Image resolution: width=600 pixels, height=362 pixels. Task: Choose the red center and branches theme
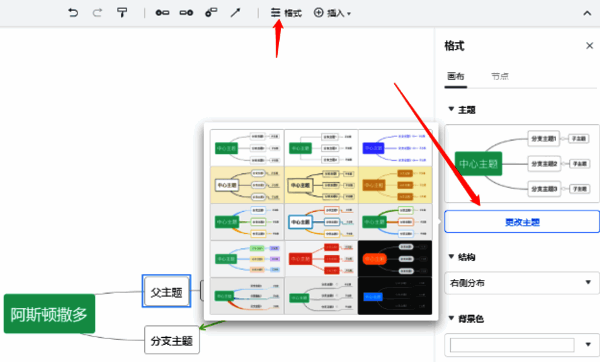[x=321, y=259]
